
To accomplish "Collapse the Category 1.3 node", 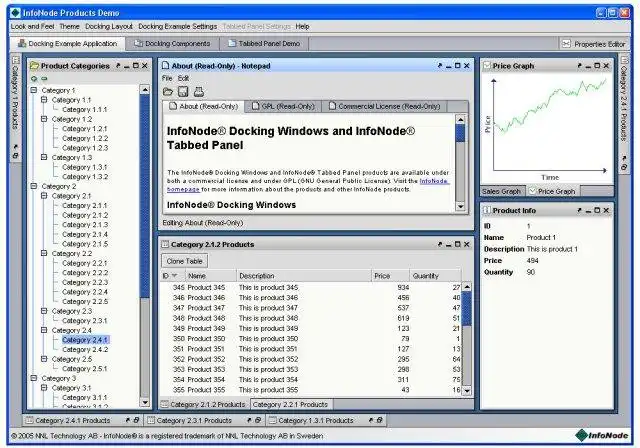I will 44,157.
